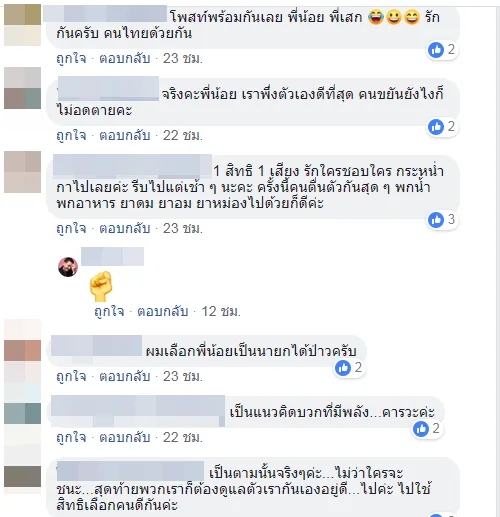Image resolution: width=500 pixels, height=517 pixels.
Task: Click ตอบกลับ under the first comment
Action: [125, 58]
